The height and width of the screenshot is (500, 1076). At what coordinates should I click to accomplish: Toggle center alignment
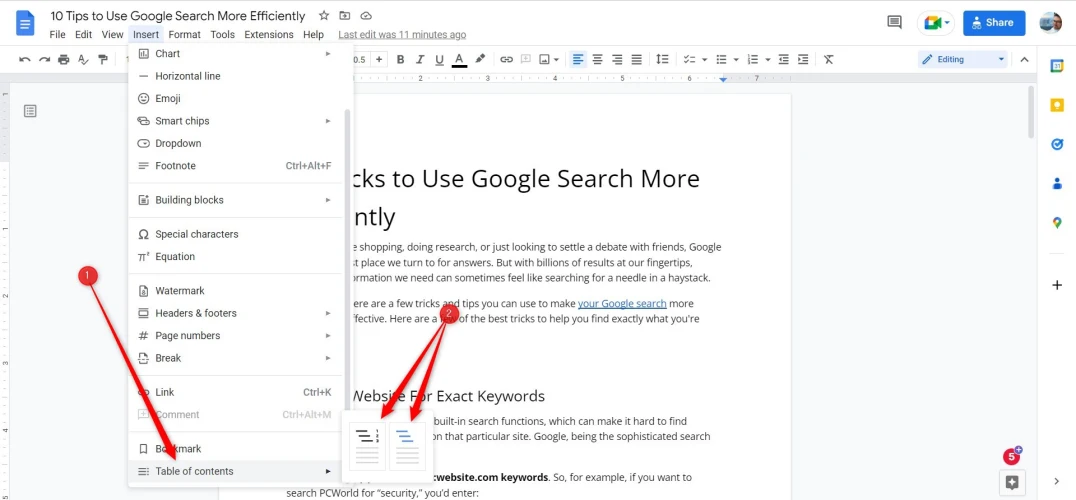click(597, 59)
